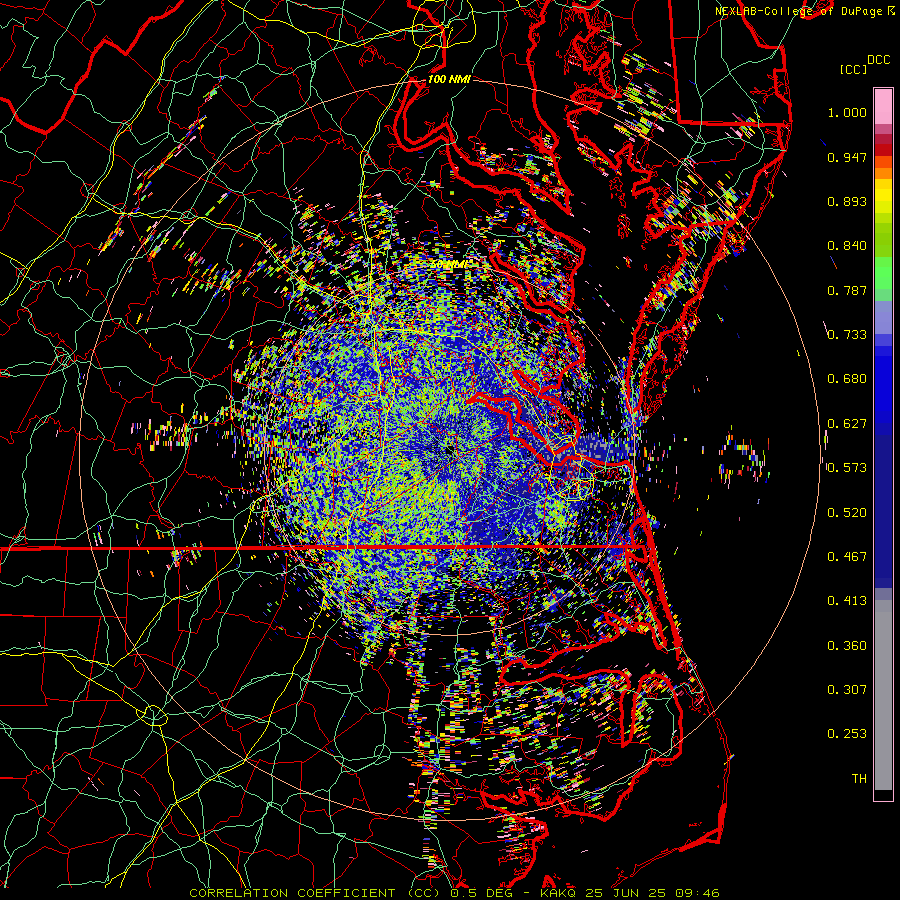Viewport: 900px width, 900px height.
Task: Pick the pink swatch on the color bar
Action: 883,106
